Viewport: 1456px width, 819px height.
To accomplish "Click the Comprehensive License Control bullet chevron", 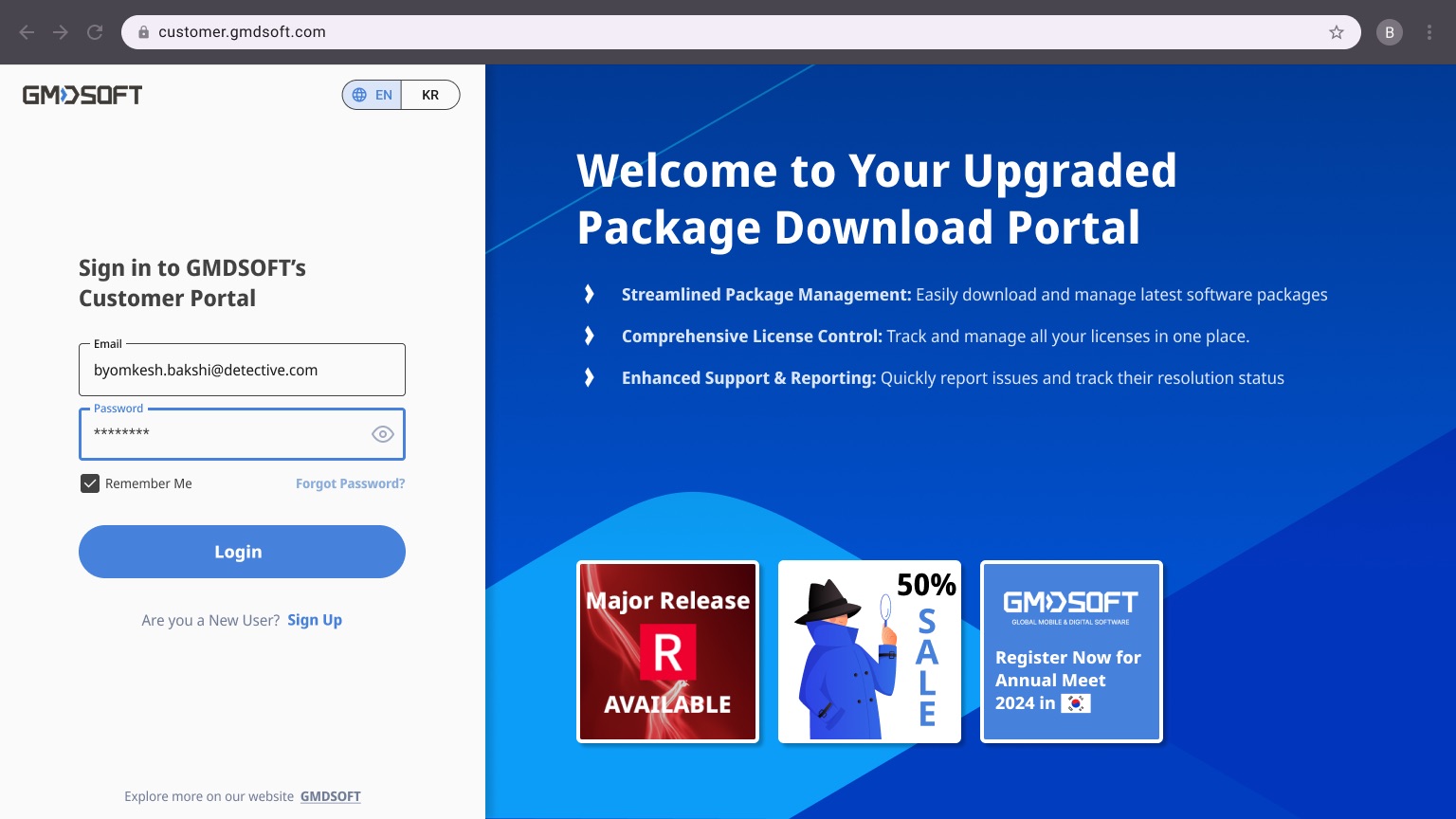I will pos(590,336).
